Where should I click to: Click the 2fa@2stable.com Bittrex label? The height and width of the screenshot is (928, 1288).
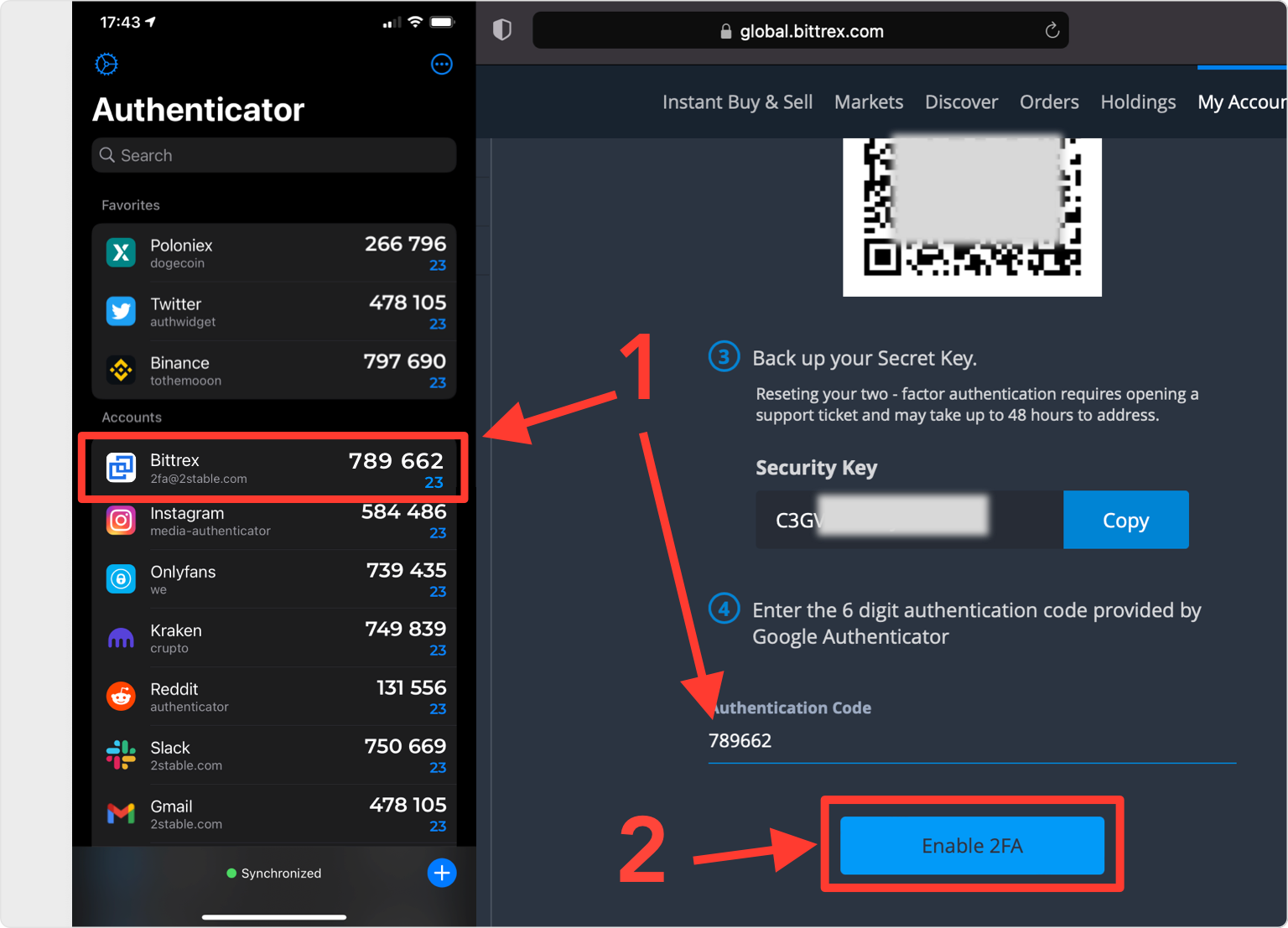coord(199,479)
